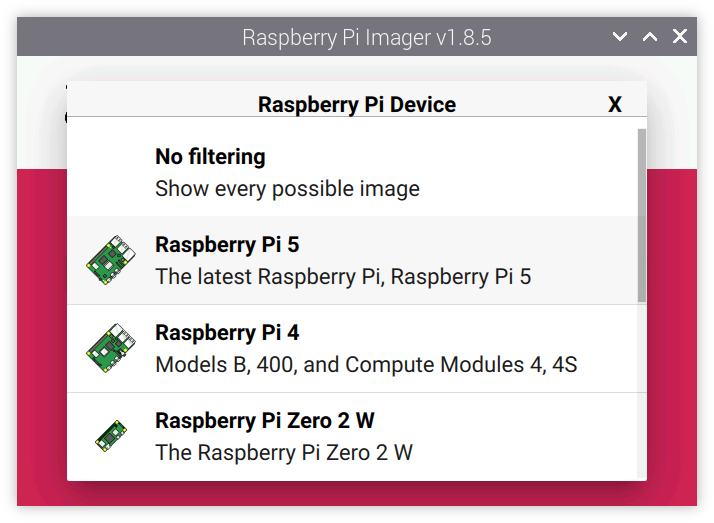Viewport: 714px width, 523px height.
Task: Click the Raspberry Pi Zero 2 W board icon
Action: coord(111,436)
